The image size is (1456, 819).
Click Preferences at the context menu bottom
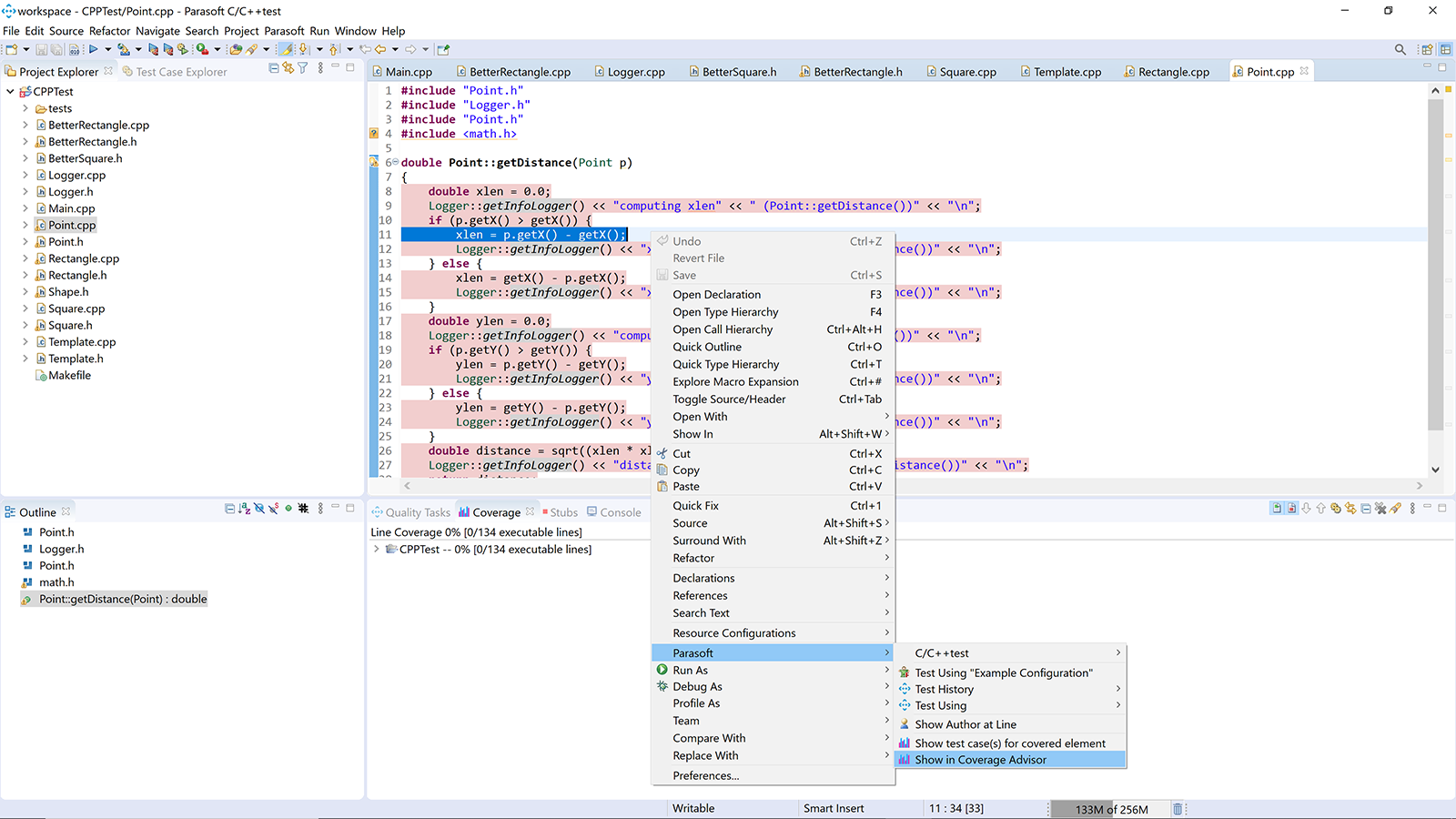(x=706, y=775)
